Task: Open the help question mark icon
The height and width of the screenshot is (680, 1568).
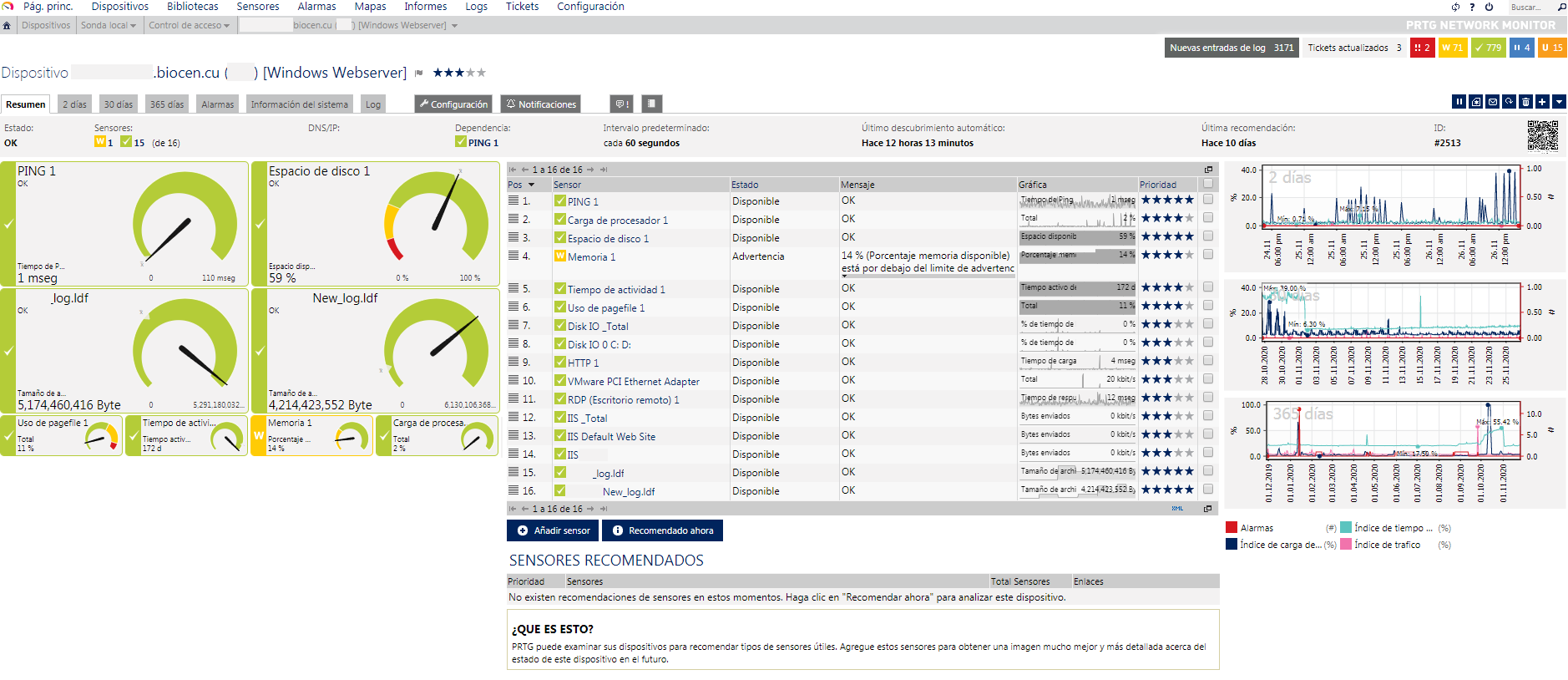Action: pos(1472,7)
